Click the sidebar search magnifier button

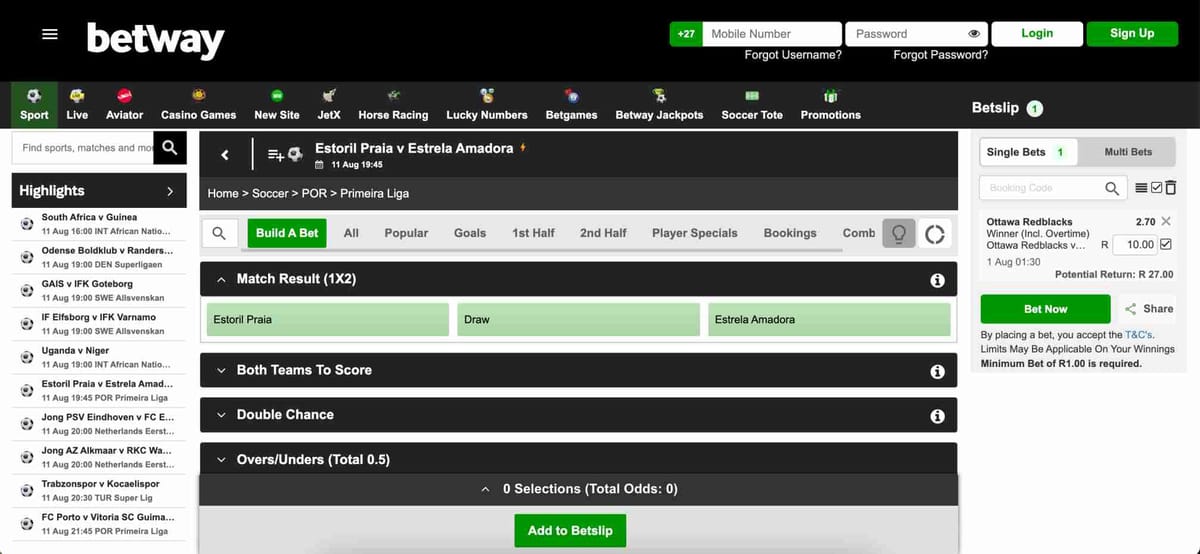pyautogui.click(x=170, y=148)
